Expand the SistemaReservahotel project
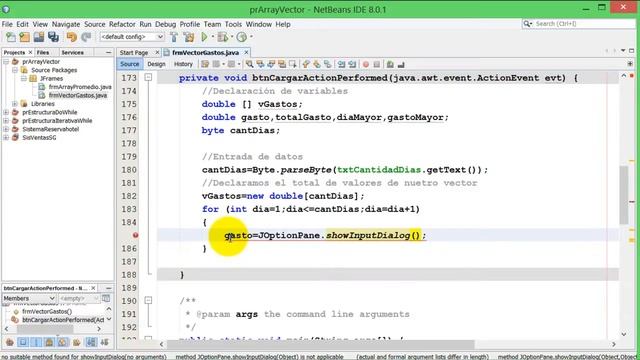Screen dimensions: 640x360 (x=6, y=129)
